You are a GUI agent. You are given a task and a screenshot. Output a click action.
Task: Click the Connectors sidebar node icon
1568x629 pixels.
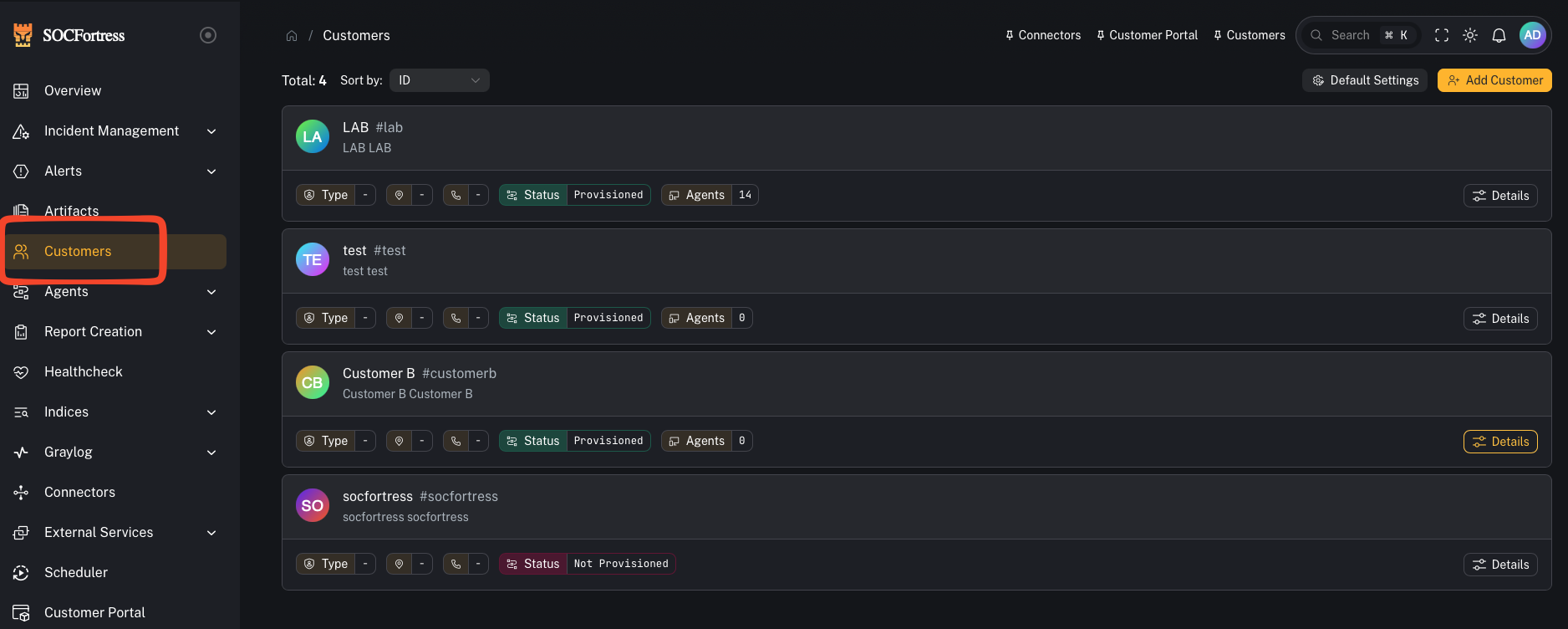pyautogui.click(x=21, y=493)
